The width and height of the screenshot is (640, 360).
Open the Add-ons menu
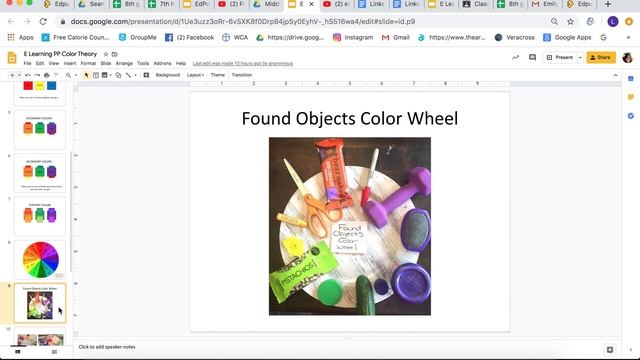click(x=162, y=64)
